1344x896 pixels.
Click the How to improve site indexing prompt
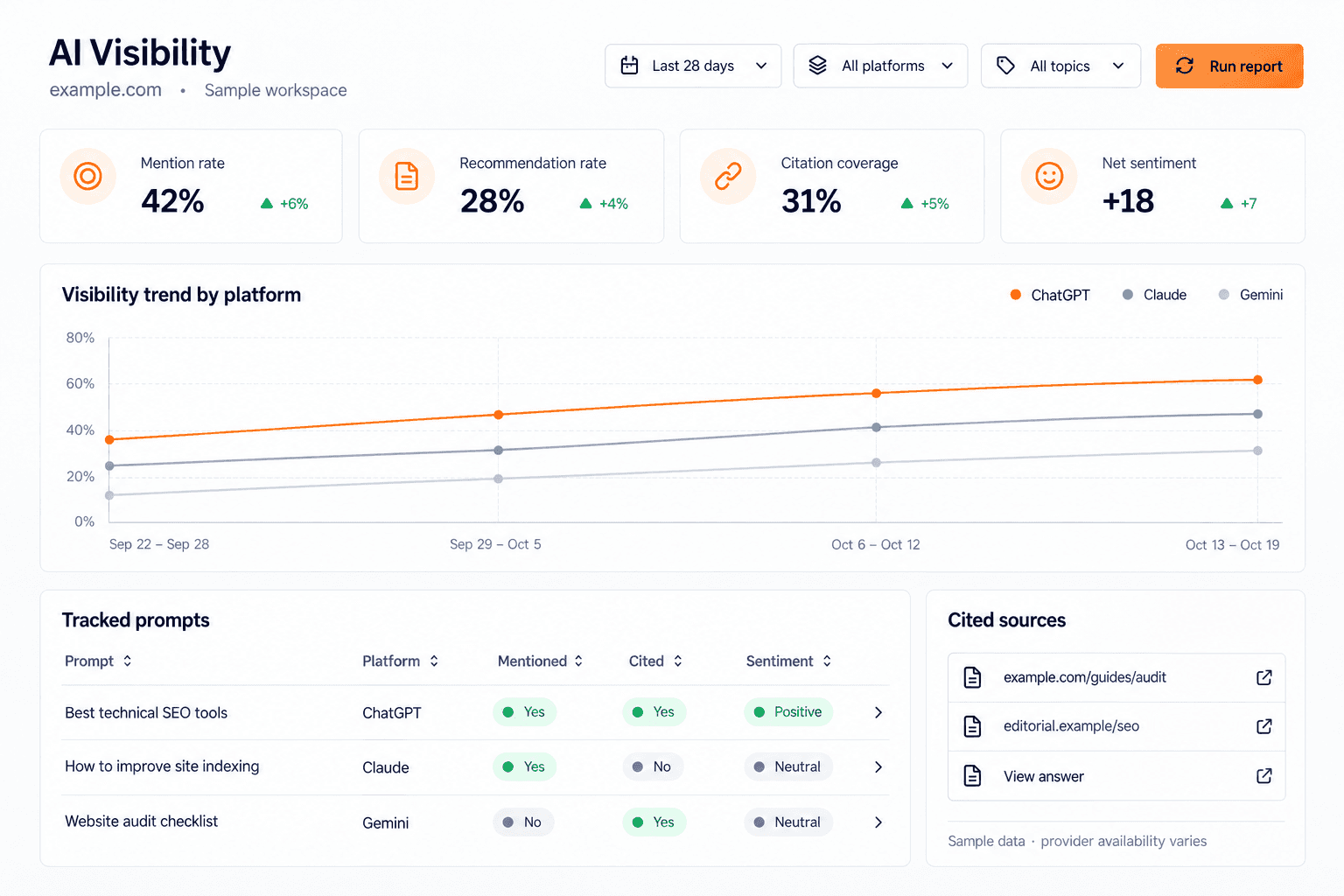[162, 766]
